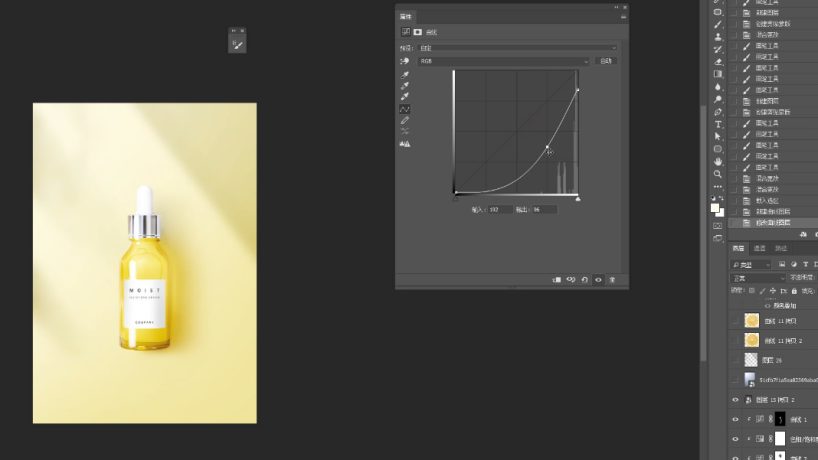This screenshot has height=460, width=818.
Task: Select the Pen tool
Action: pyautogui.click(x=718, y=112)
